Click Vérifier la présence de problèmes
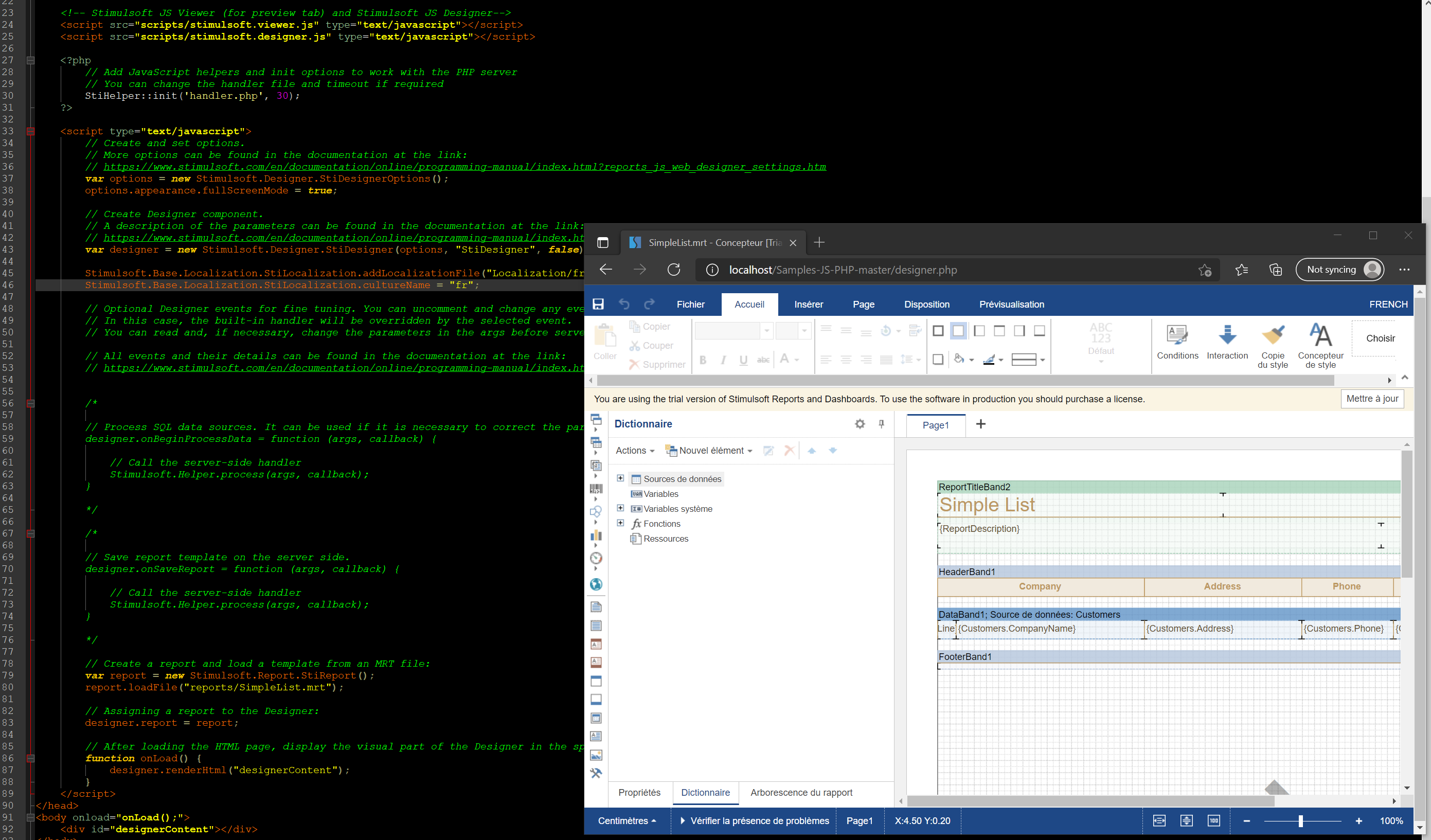 pyautogui.click(x=754, y=820)
